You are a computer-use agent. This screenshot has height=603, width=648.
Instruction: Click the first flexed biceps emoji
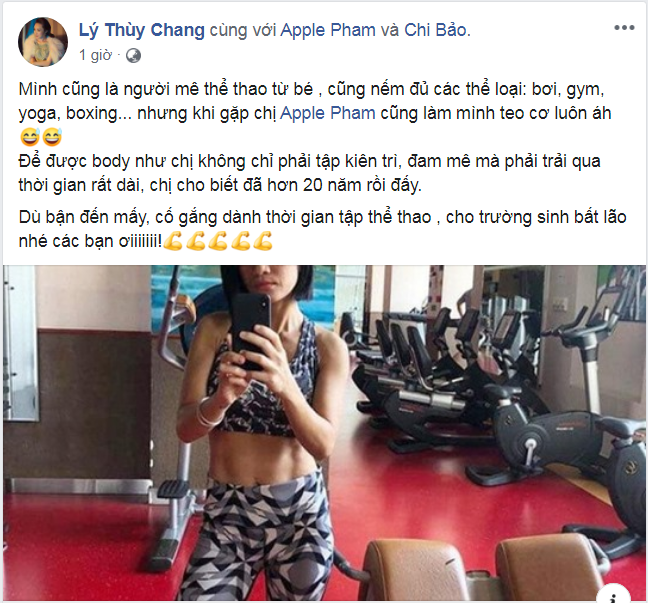coord(173,241)
